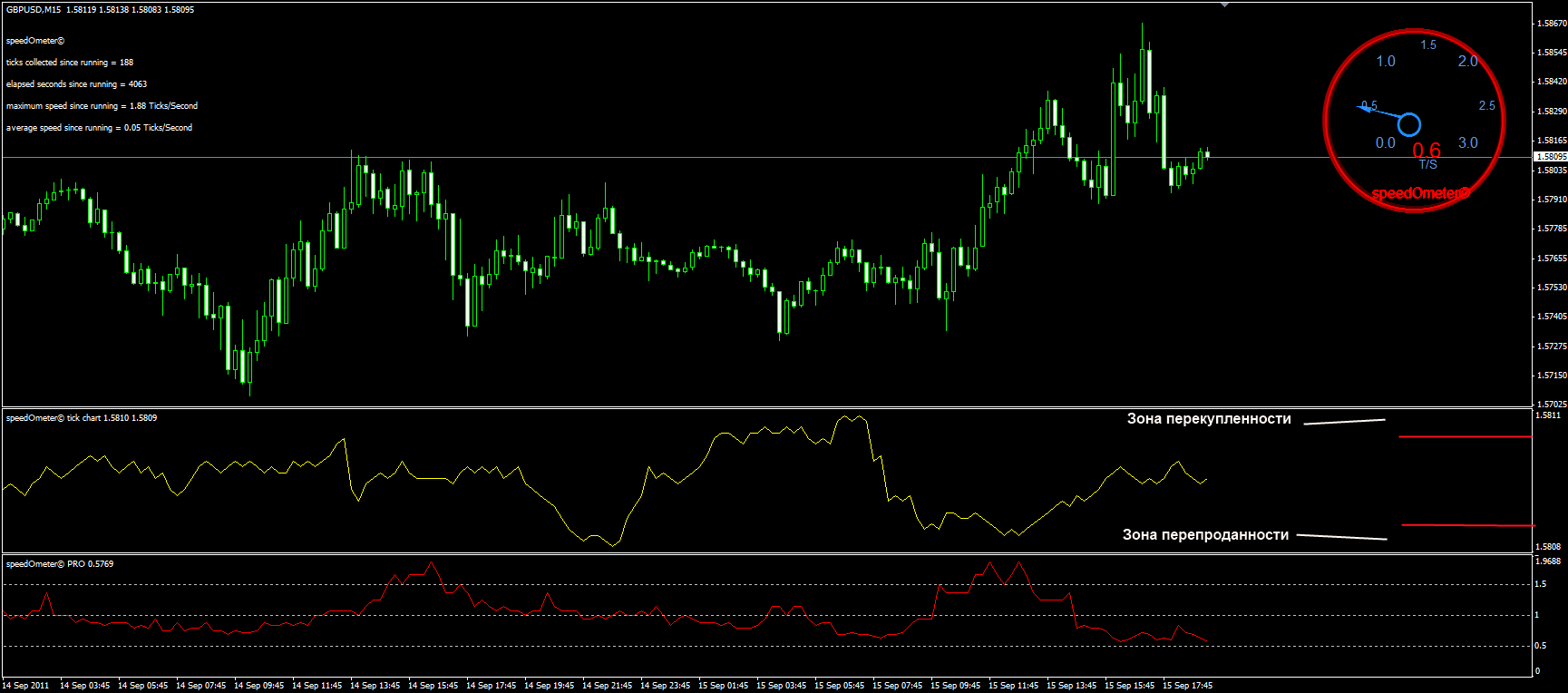Image resolution: width=1568 pixels, height=693 pixels.
Task: Click '14 Sep 03:45' on the time axis
Action: point(84,686)
